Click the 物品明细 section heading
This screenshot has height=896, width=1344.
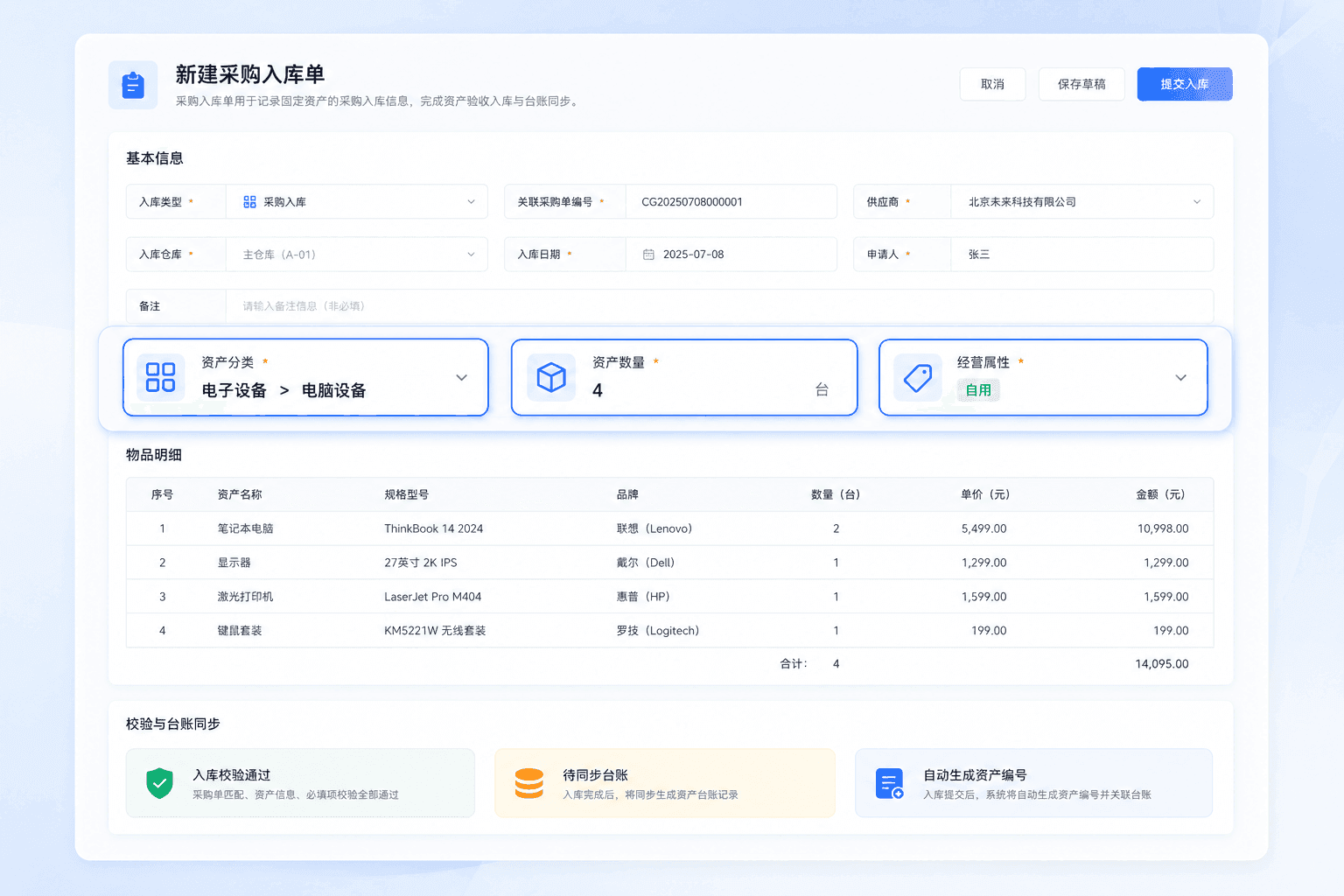[154, 455]
